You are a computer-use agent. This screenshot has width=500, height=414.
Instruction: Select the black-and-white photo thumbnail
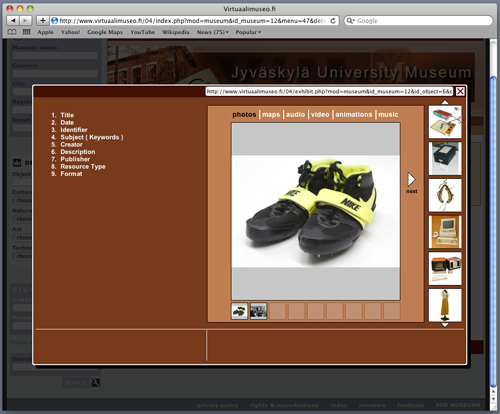click(258, 311)
